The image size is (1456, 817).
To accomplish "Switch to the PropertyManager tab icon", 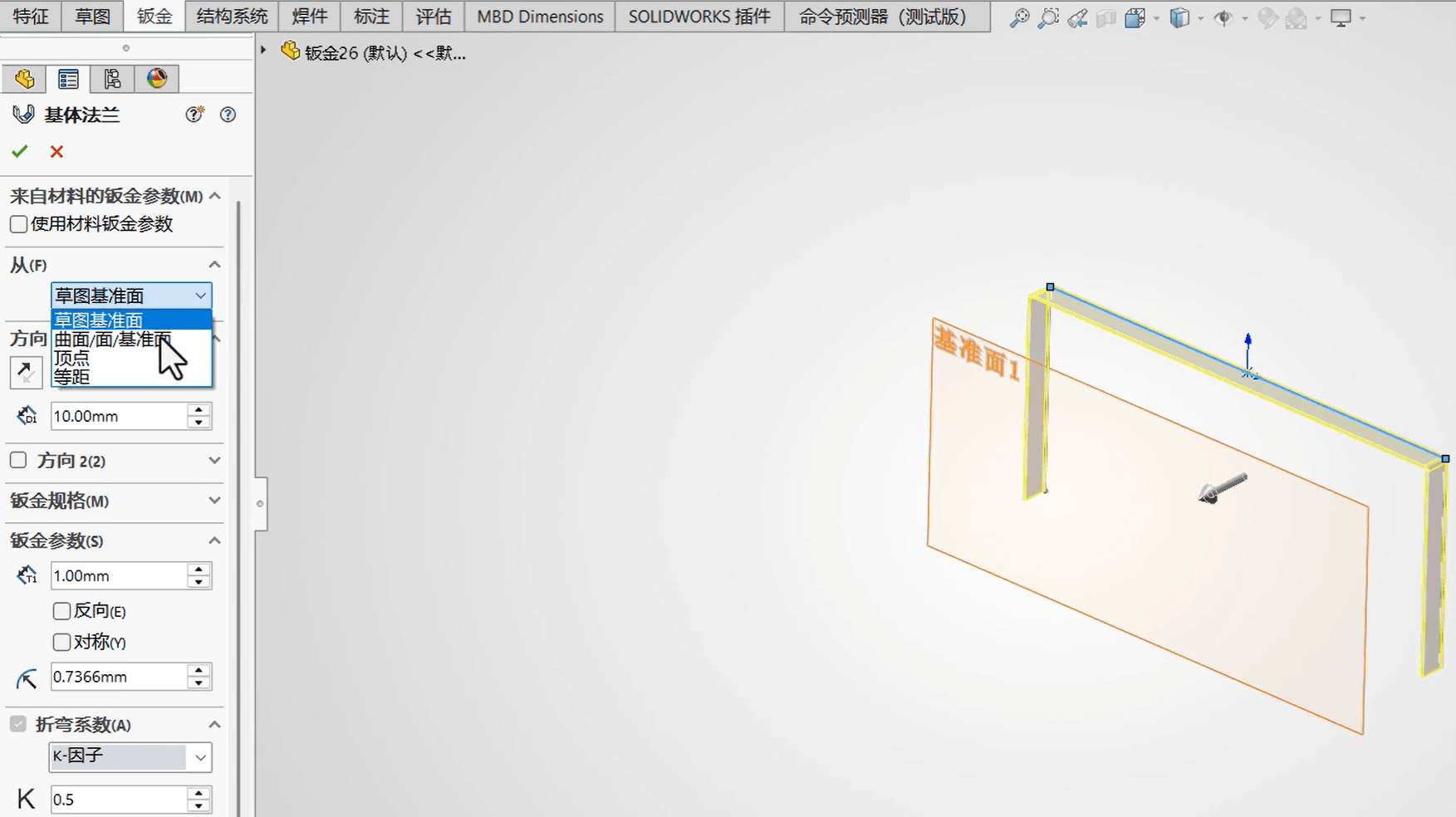I will pyautogui.click(x=68, y=79).
